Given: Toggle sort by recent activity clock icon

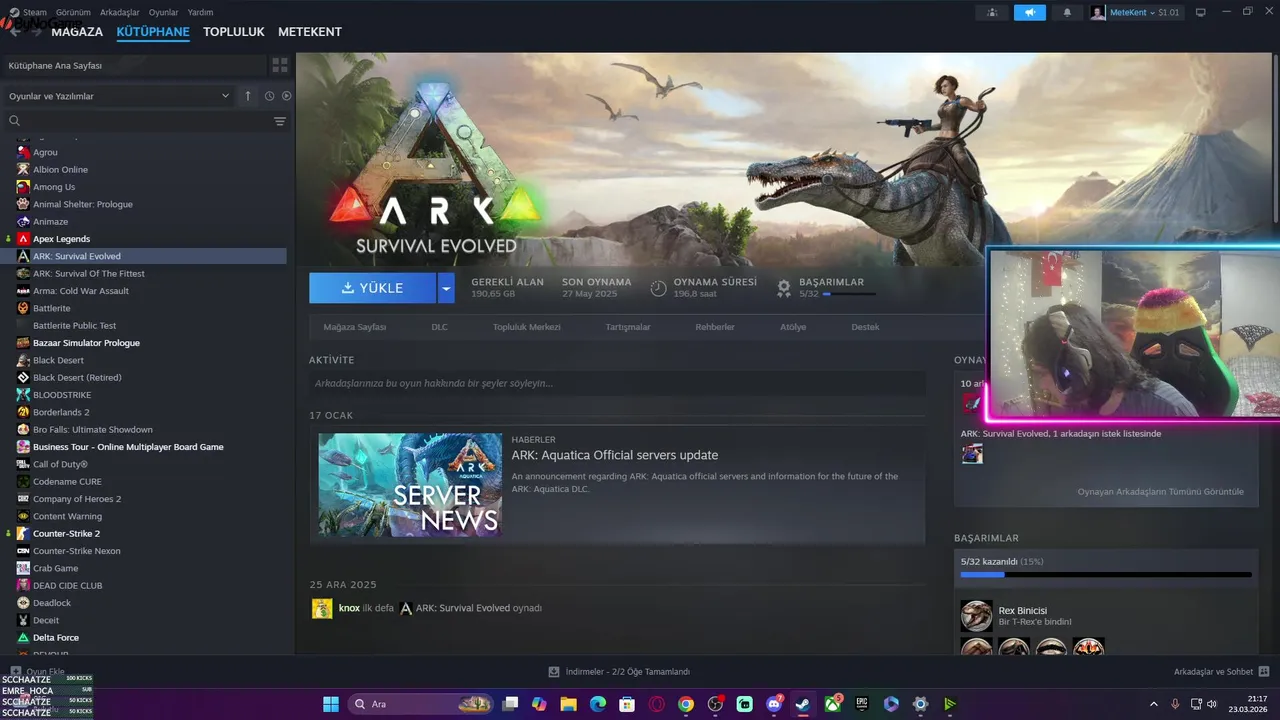Looking at the screenshot, I should (x=269, y=96).
